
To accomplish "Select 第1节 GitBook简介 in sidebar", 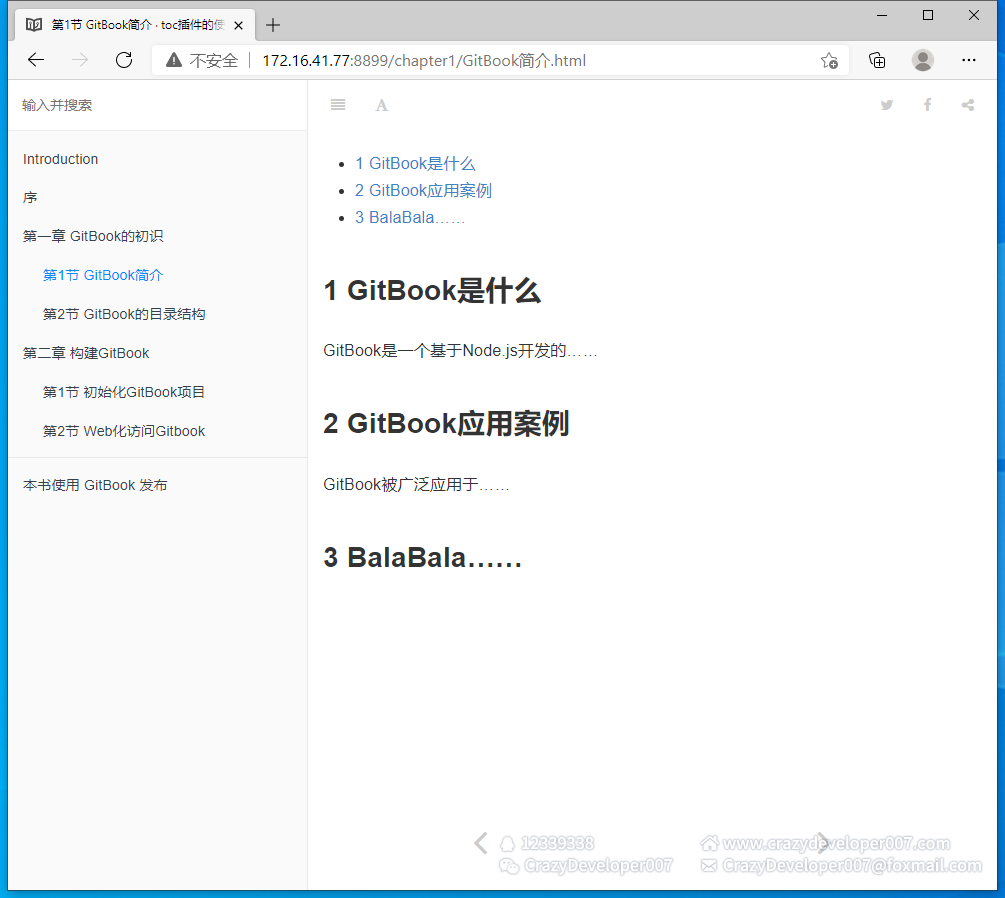I will pyautogui.click(x=103, y=276).
